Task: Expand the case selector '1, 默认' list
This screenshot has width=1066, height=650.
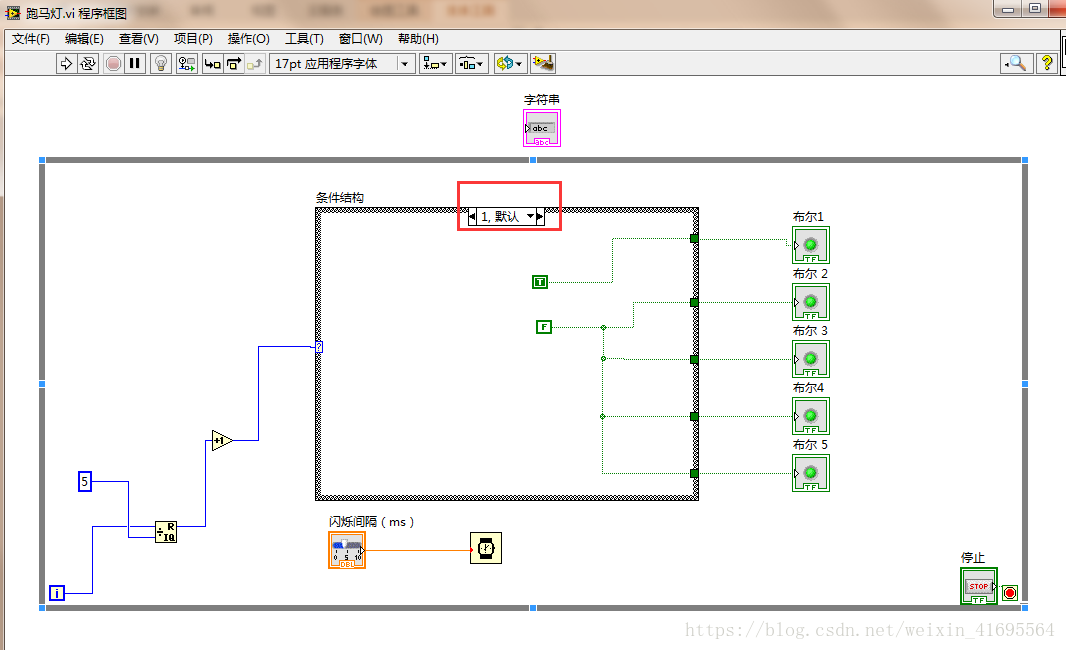Action: (531, 216)
